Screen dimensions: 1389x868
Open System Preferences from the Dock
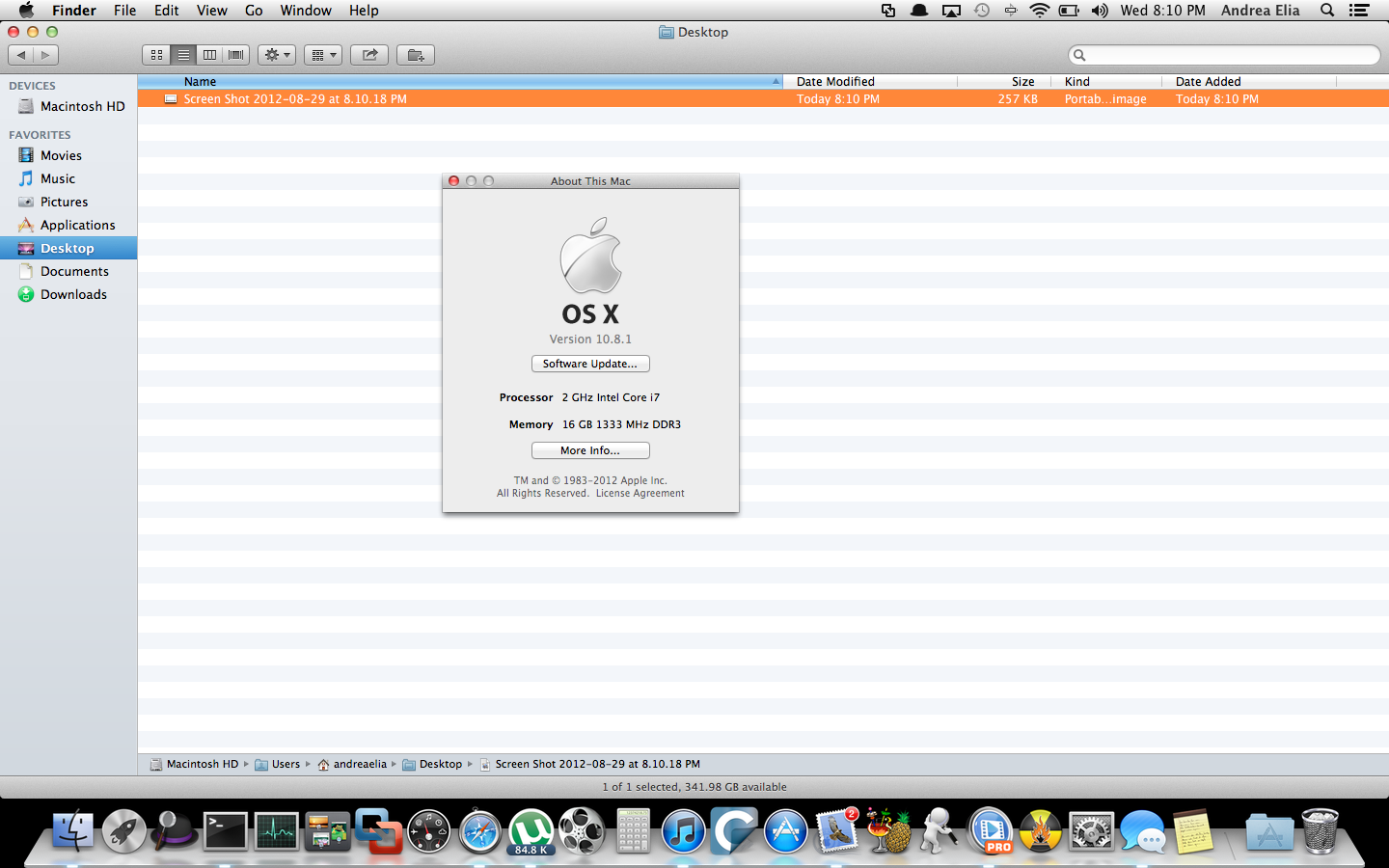pyautogui.click(x=1091, y=831)
